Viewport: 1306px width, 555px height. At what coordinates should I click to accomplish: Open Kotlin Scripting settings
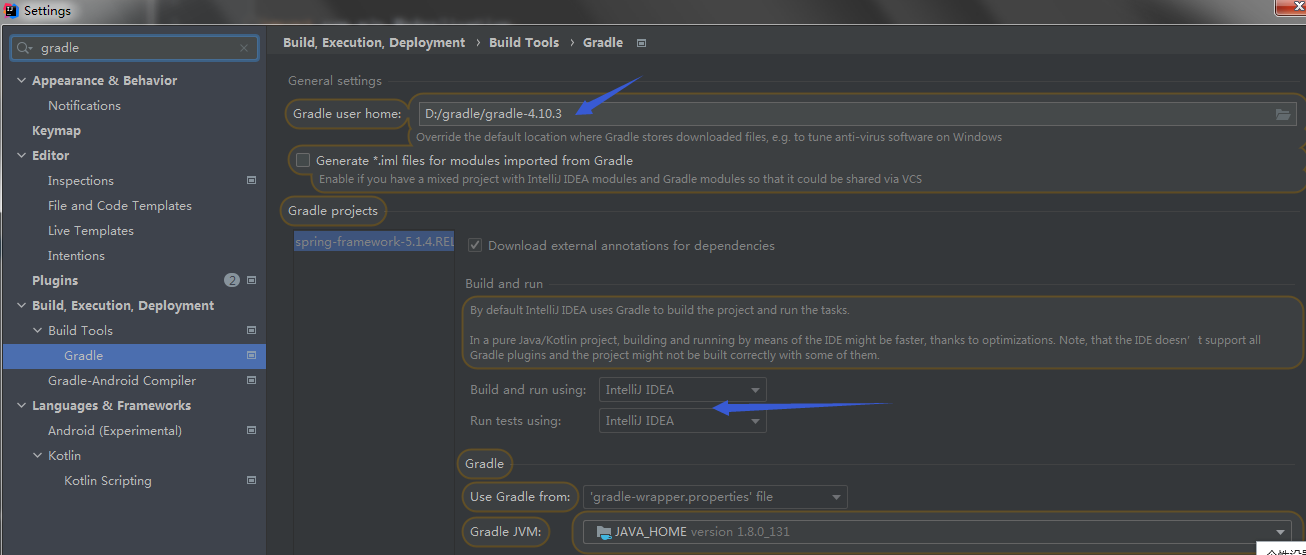108,480
